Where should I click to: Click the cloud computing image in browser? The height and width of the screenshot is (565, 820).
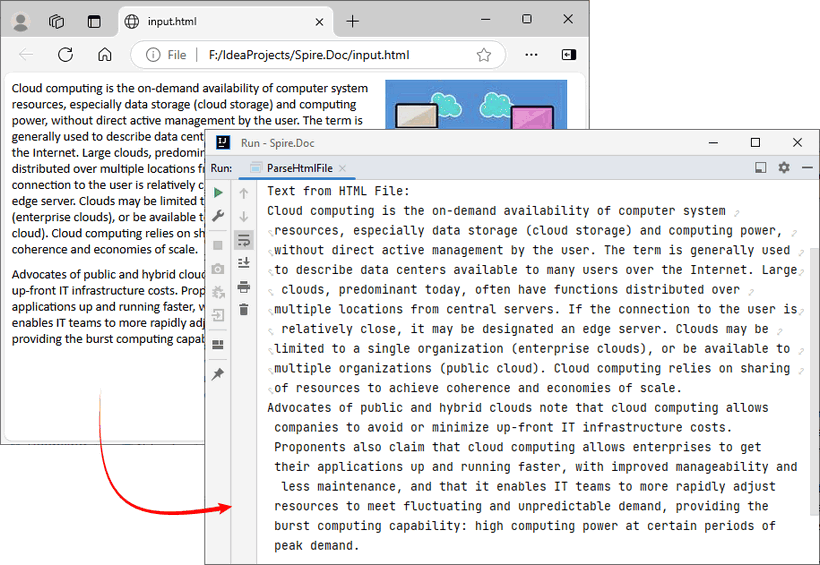click(x=476, y=104)
